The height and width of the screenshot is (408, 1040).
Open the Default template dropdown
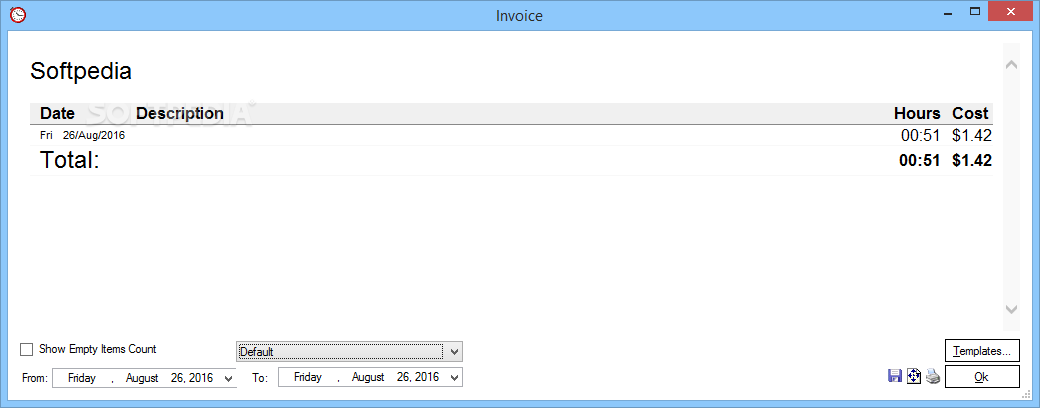click(x=349, y=352)
